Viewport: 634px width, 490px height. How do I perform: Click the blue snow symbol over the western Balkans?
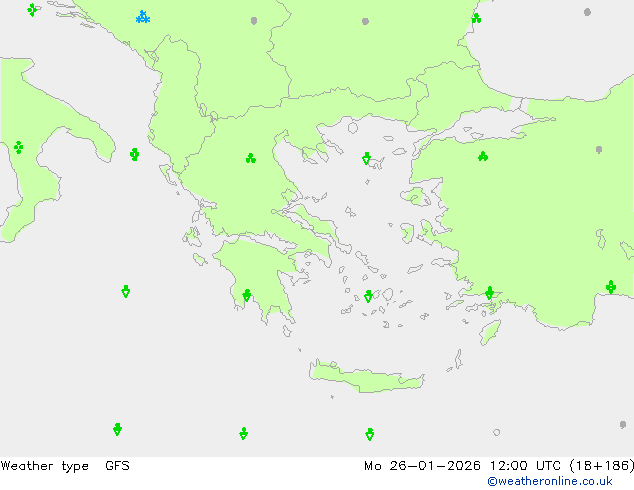click(x=143, y=17)
